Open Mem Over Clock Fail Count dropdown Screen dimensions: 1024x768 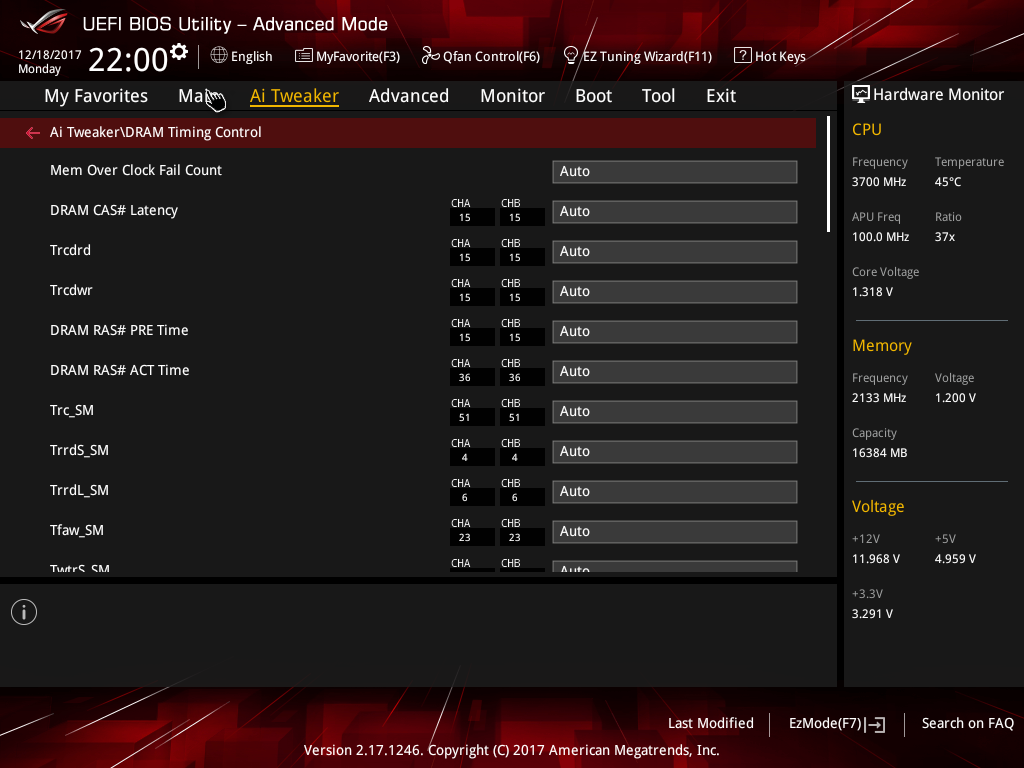675,172
